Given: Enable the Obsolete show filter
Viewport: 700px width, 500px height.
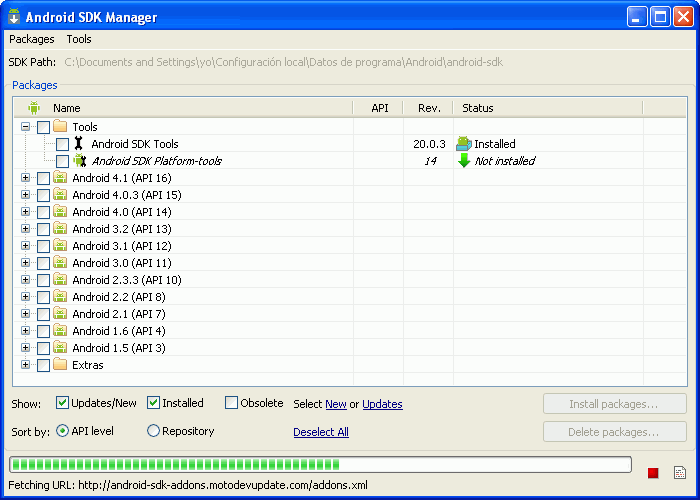Looking at the screenshot, I should 231,403.
